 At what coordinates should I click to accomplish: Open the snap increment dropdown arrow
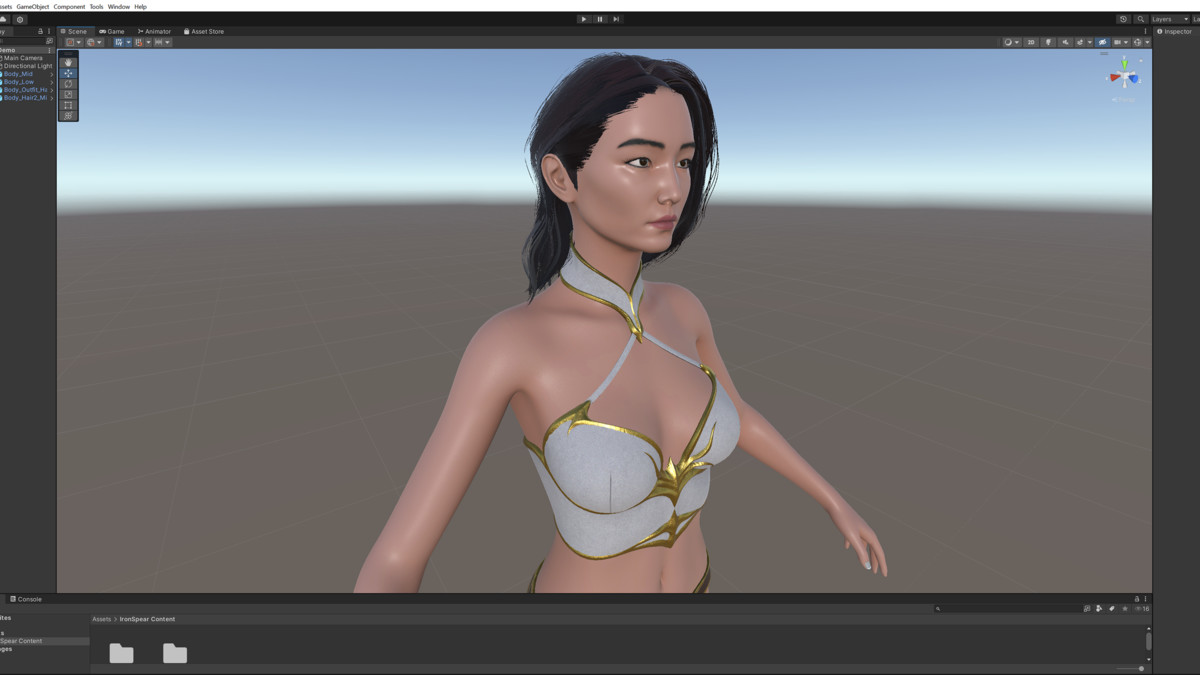click(167, 42)
